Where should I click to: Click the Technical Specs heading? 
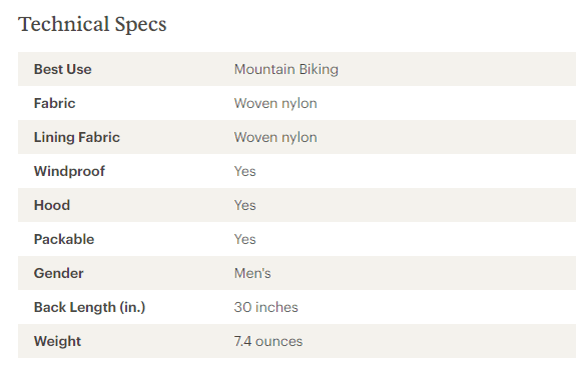point(92,25)
